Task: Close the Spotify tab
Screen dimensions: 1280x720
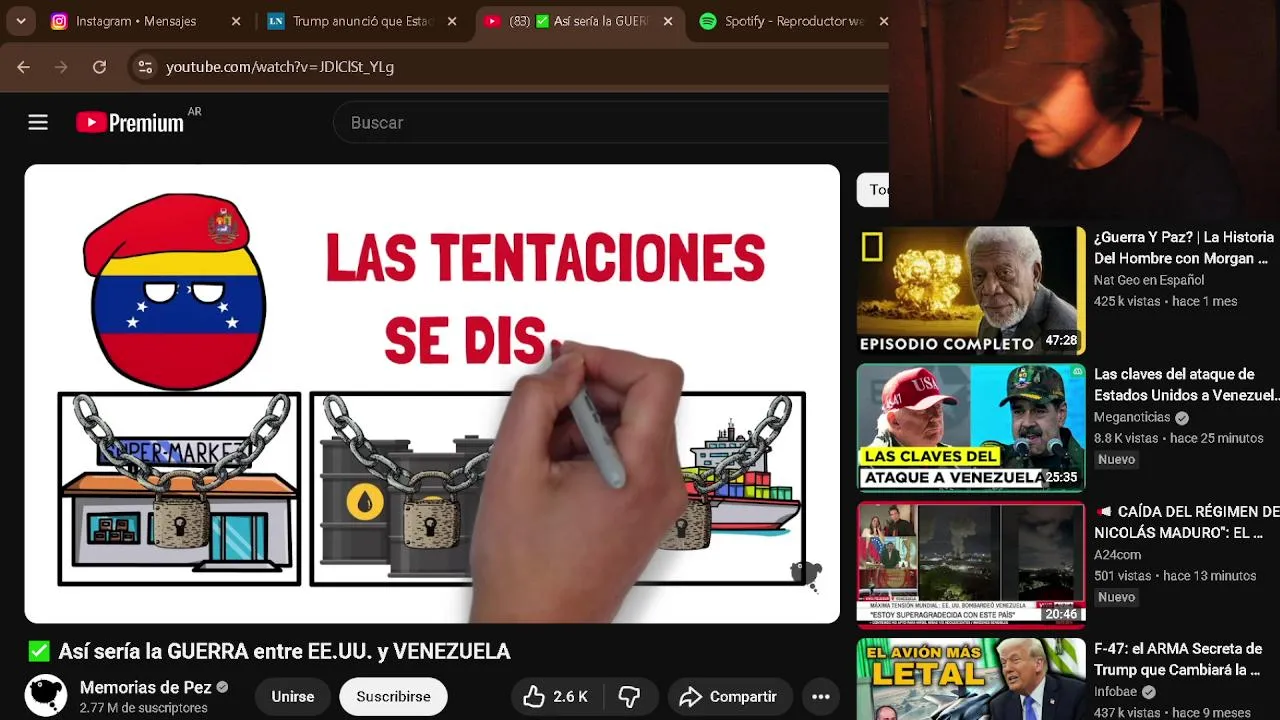Action: (x=883, y=21)
